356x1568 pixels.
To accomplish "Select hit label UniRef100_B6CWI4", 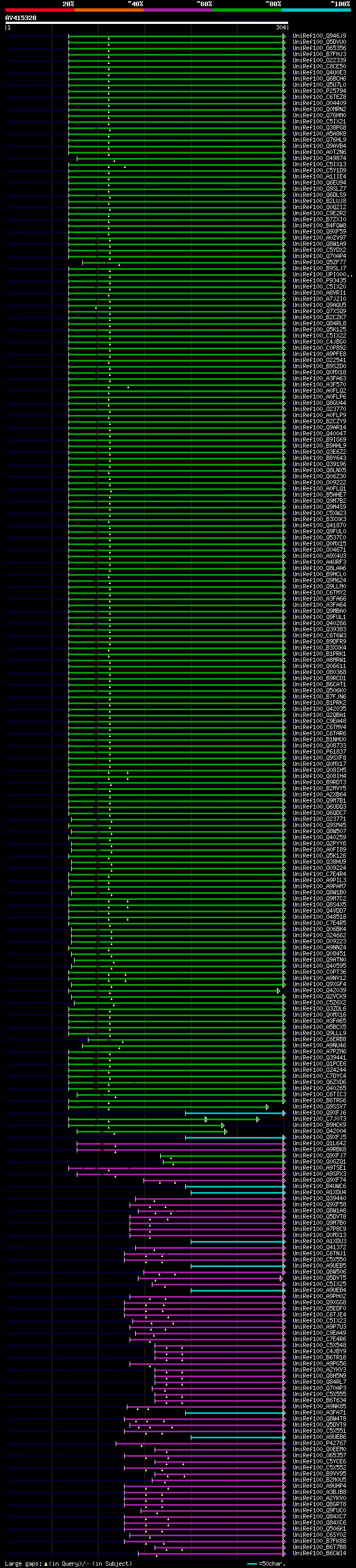I will (x=319, y=1553).
